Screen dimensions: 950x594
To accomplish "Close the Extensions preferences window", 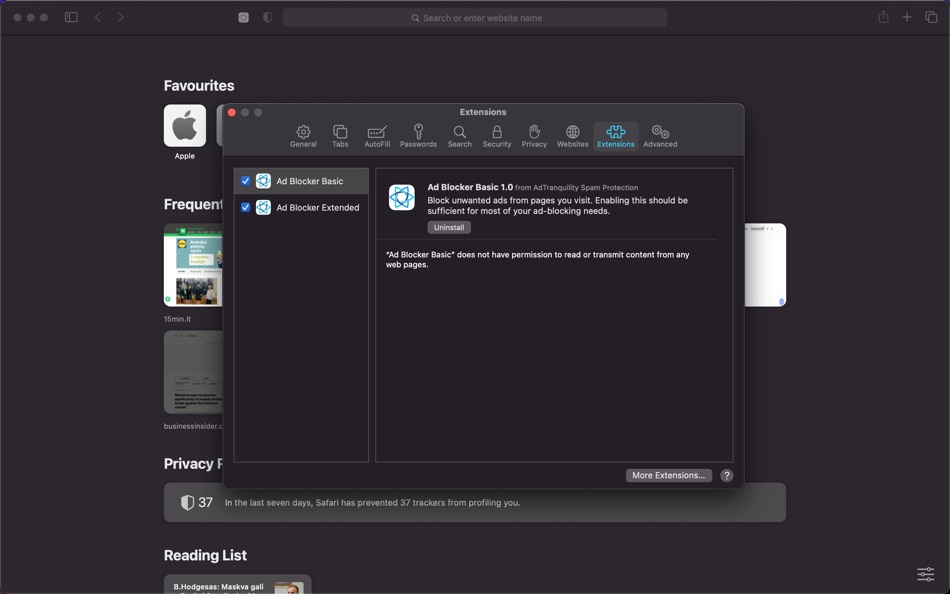I will [x=231, y=112].
